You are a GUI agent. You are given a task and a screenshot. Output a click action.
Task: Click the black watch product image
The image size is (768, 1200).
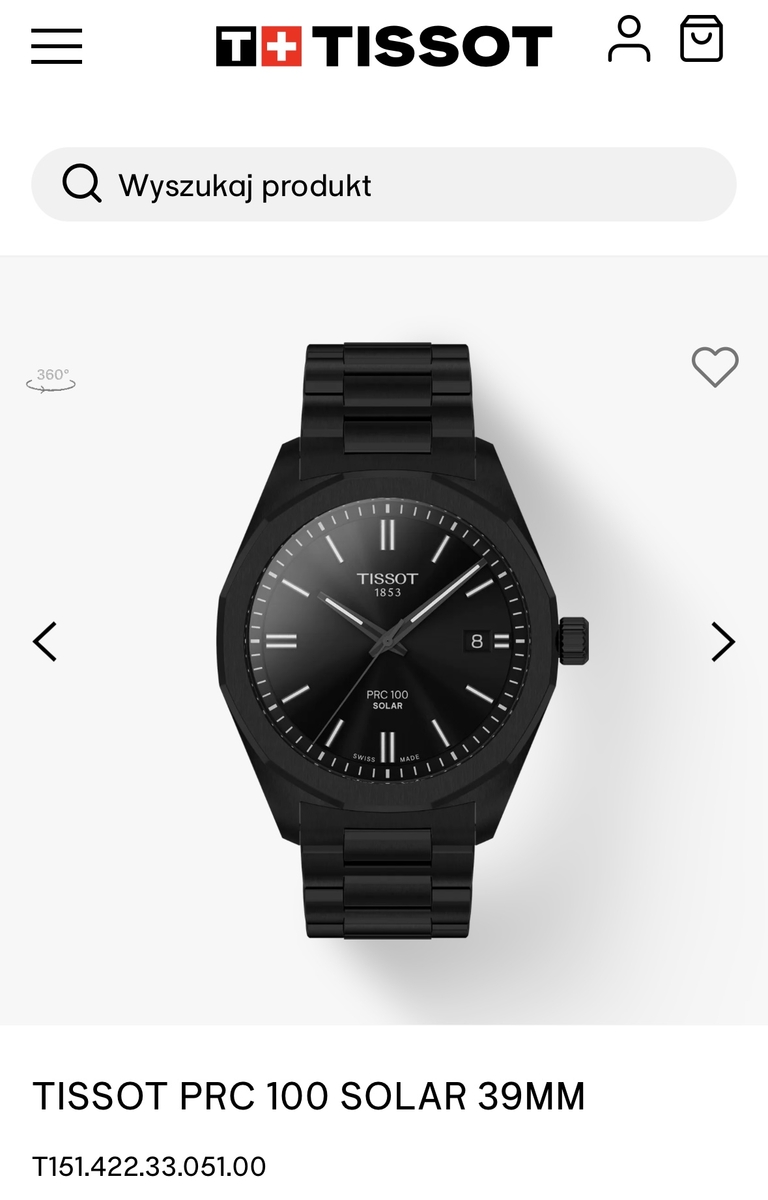click(x=403, y=641)
